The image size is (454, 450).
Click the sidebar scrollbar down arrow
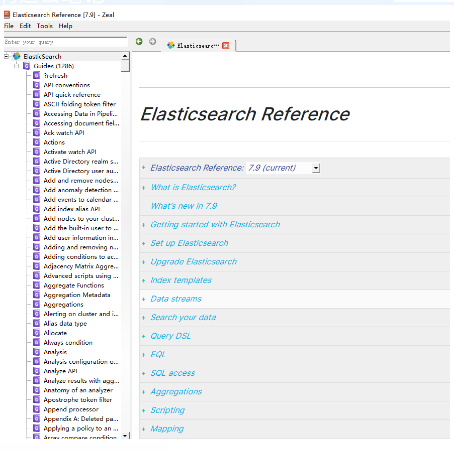(125, 435)
